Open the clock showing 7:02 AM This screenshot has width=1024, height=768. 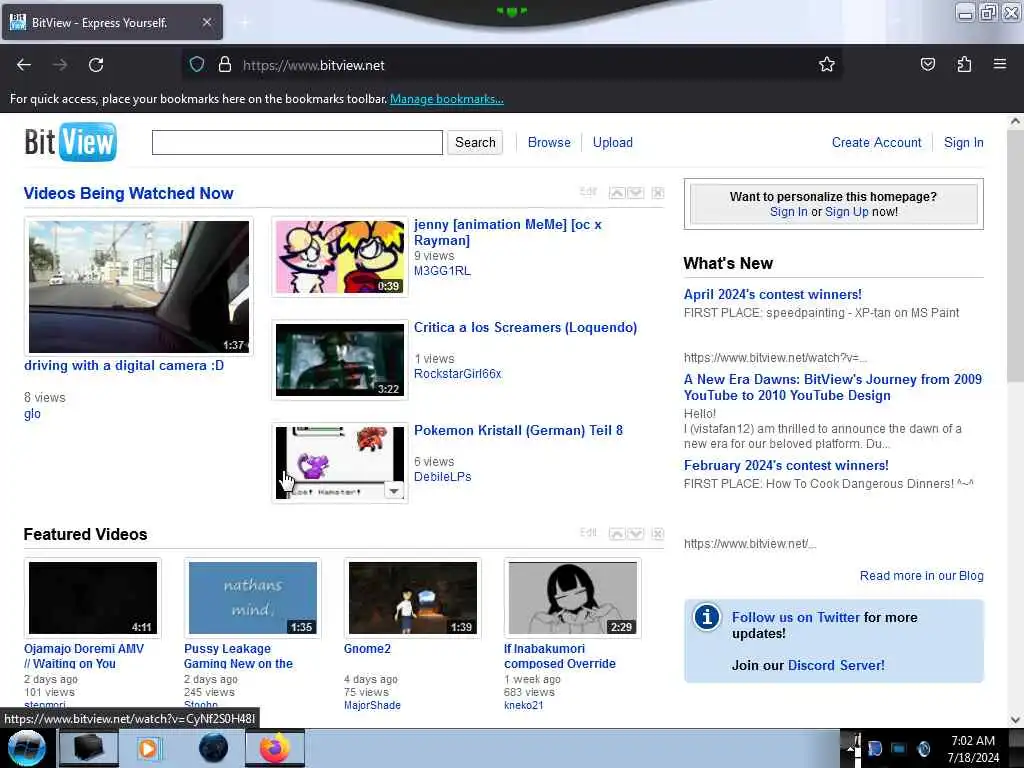click(973, 748)
